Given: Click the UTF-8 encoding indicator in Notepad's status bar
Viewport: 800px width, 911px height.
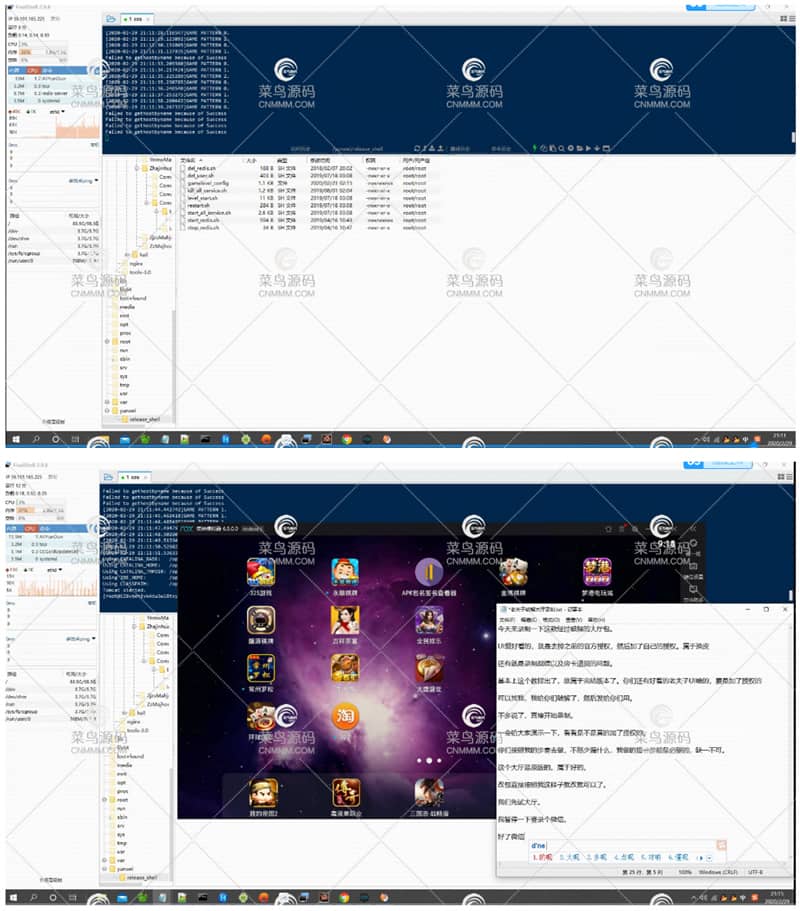Looking at the screenshot, I should [756, 872].
